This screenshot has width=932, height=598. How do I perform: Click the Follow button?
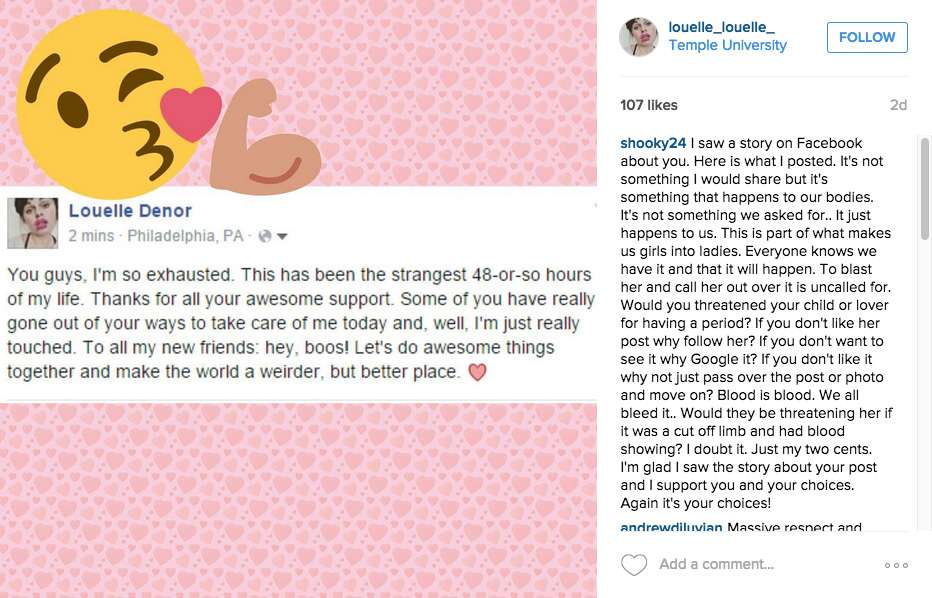click(866, 37)
